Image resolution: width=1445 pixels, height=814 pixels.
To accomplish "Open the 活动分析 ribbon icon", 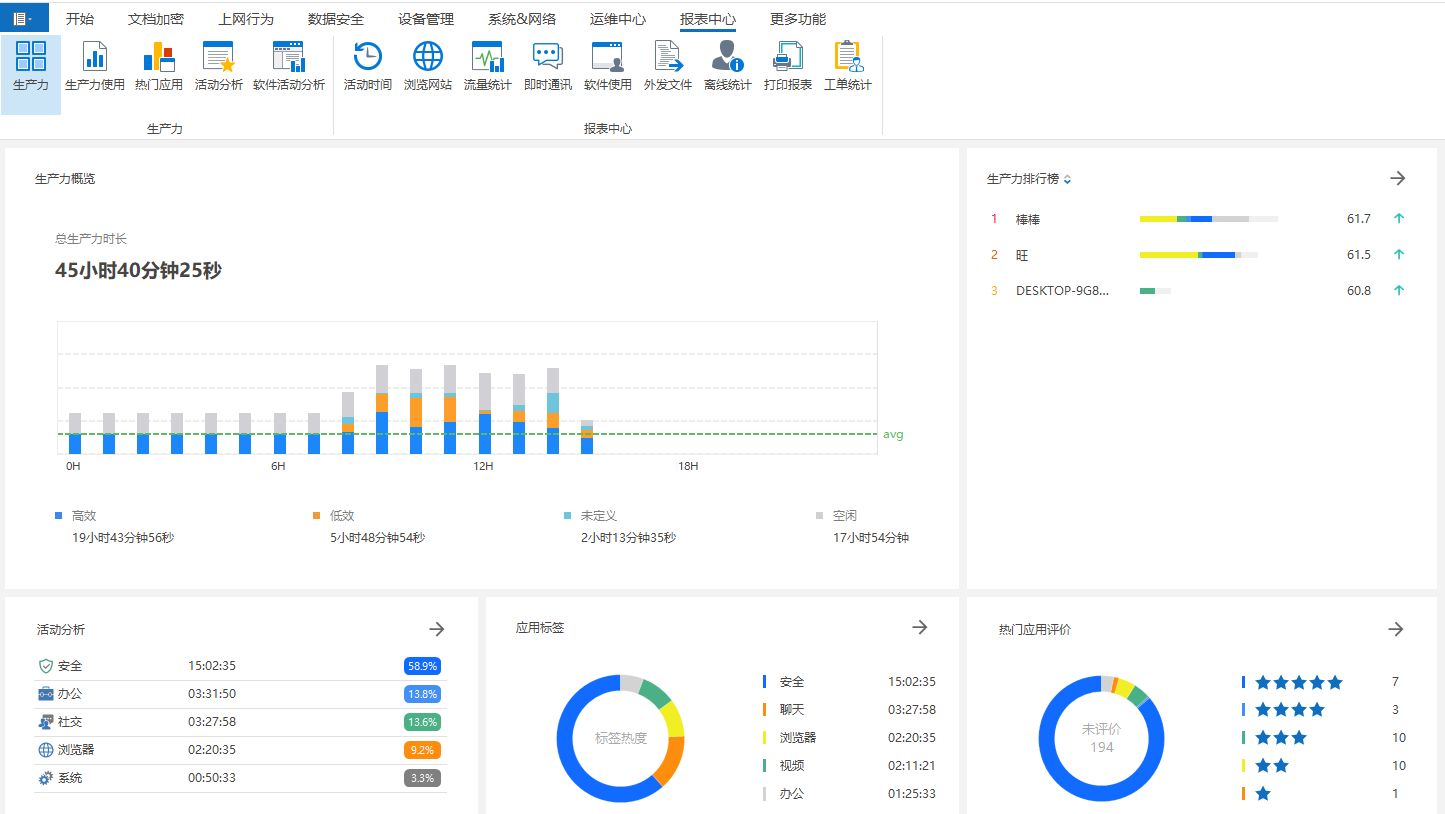I will (218, 68).
